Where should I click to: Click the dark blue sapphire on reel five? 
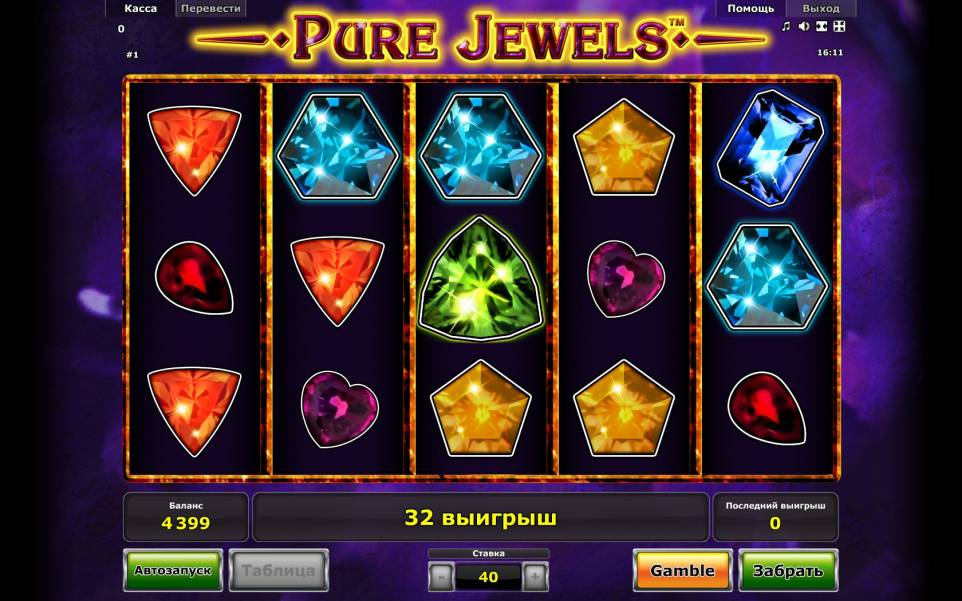(769, 148)
